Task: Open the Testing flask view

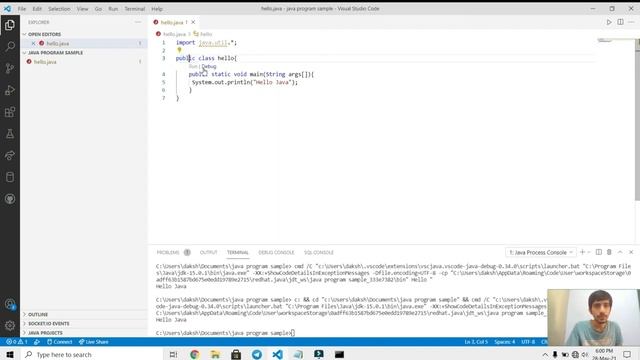Action: [10, 133]
